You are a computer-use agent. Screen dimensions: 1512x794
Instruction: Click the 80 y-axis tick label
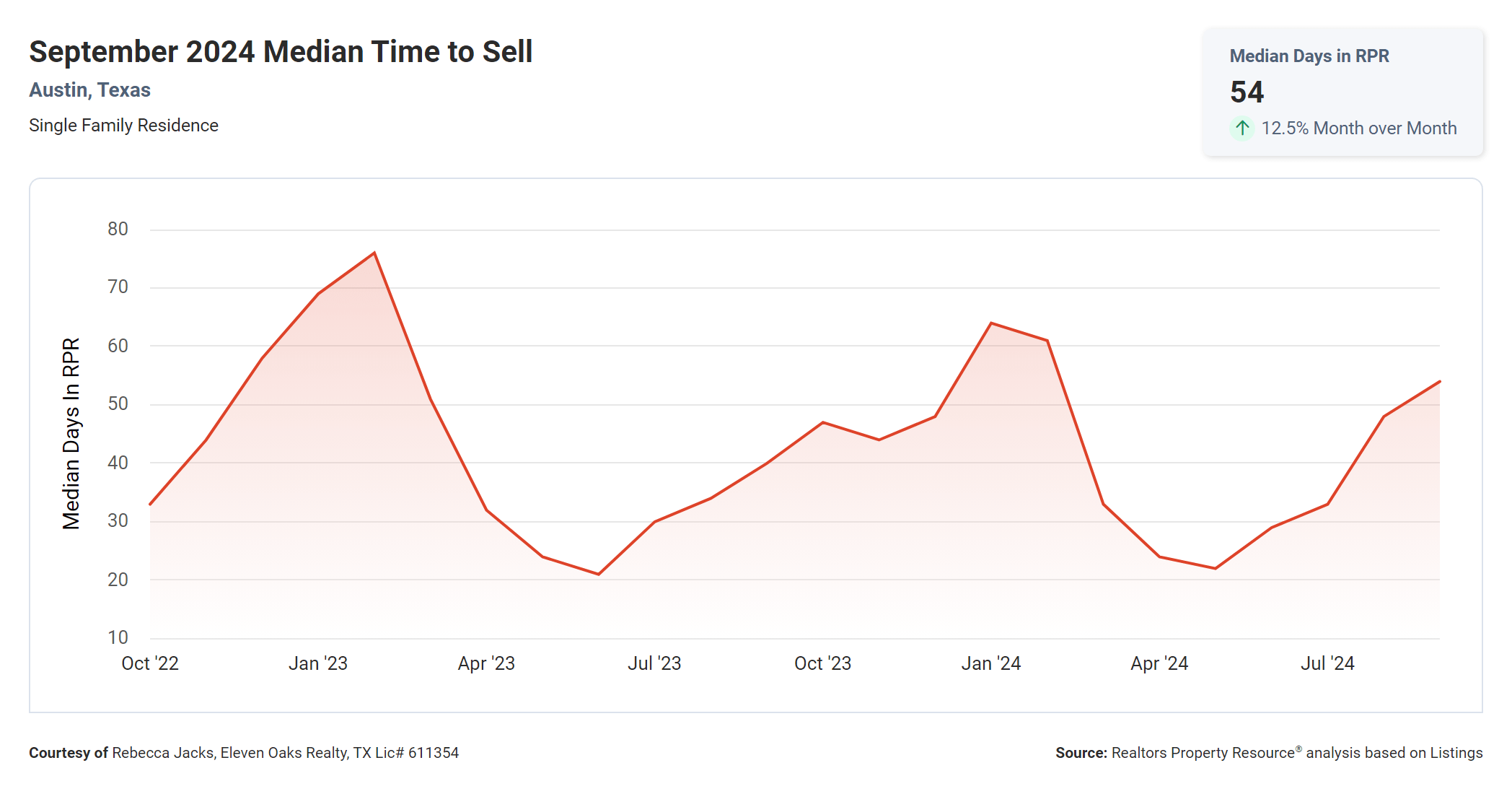tap(118, 230)
